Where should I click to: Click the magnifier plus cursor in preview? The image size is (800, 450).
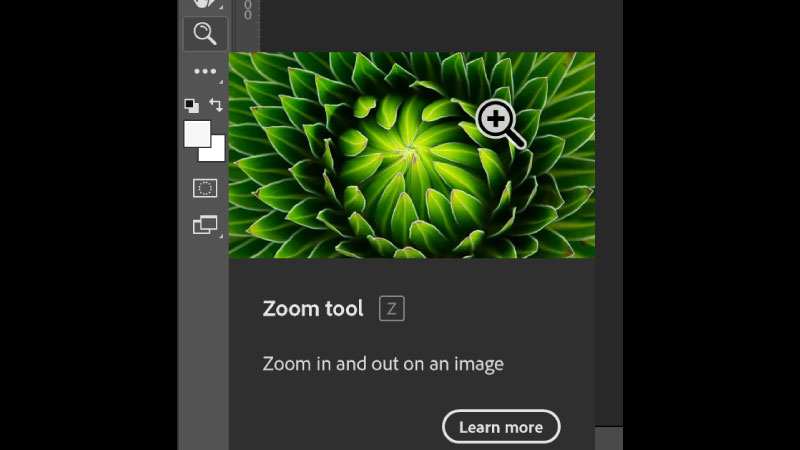click(498, 123)
